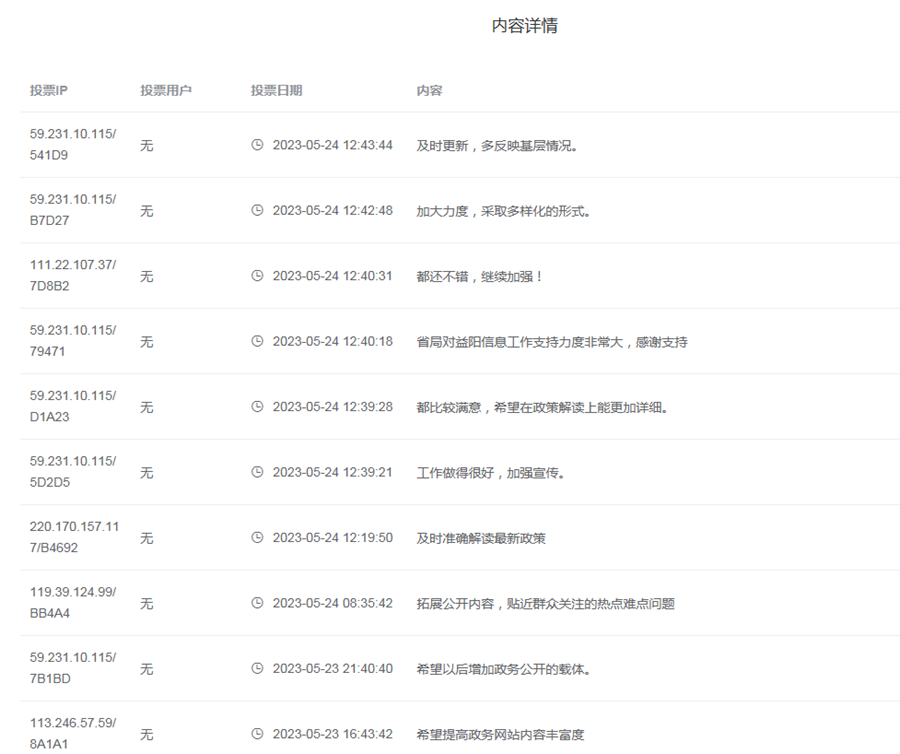Select IP entry 220.170.157.117/B4692
The height and width of the screenshot is (754, 900).
point(74,537)
